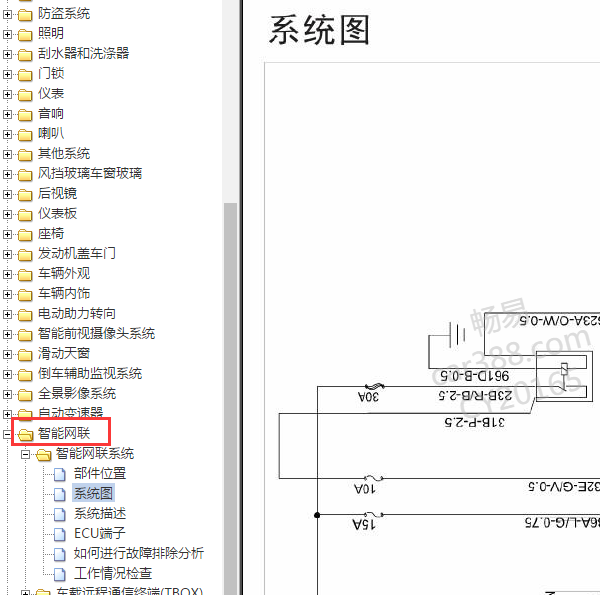Click the 后视镜 folder icon

(25, 195)
